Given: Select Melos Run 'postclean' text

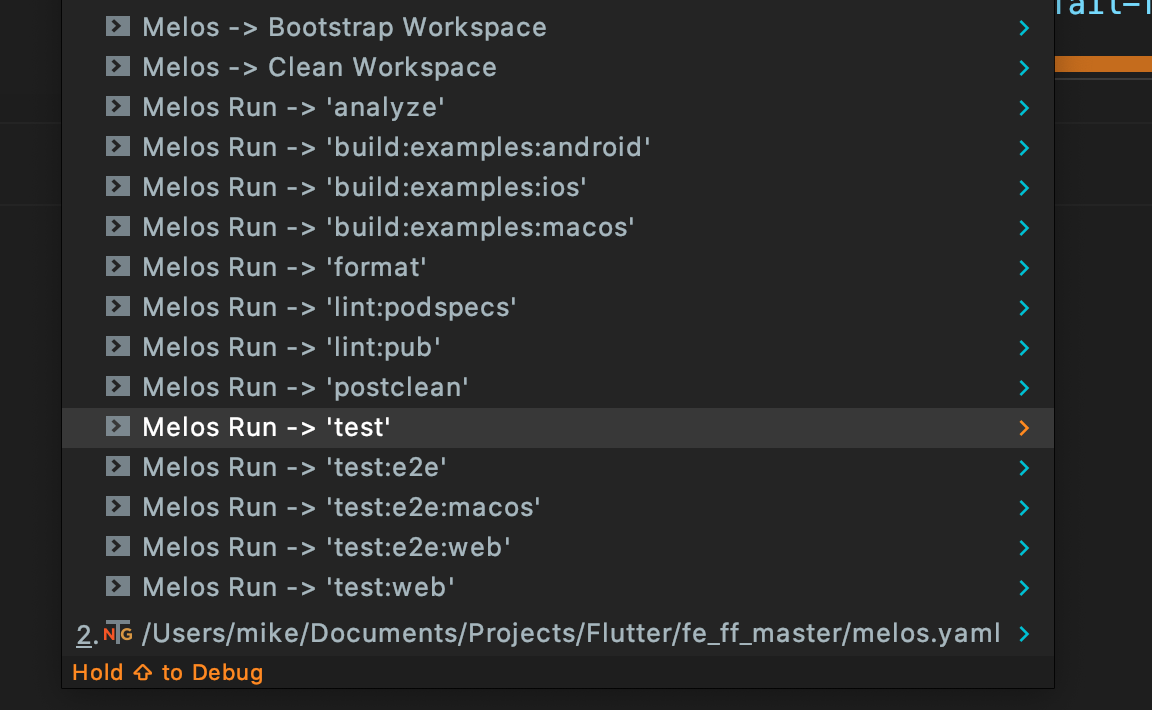Looking at the screenshot, I should click(x=306, y=387).
